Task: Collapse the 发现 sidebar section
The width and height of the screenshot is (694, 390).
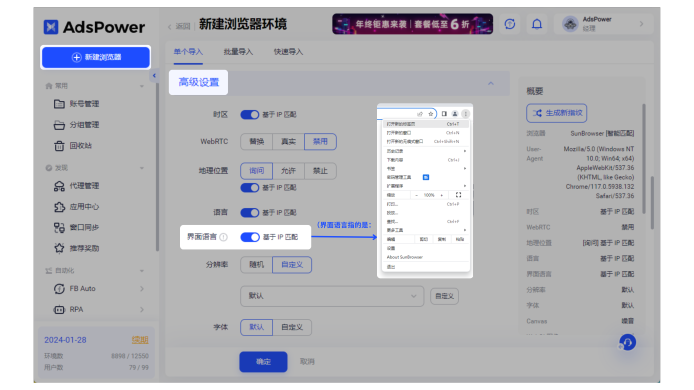Action: [x=142, y=168]
